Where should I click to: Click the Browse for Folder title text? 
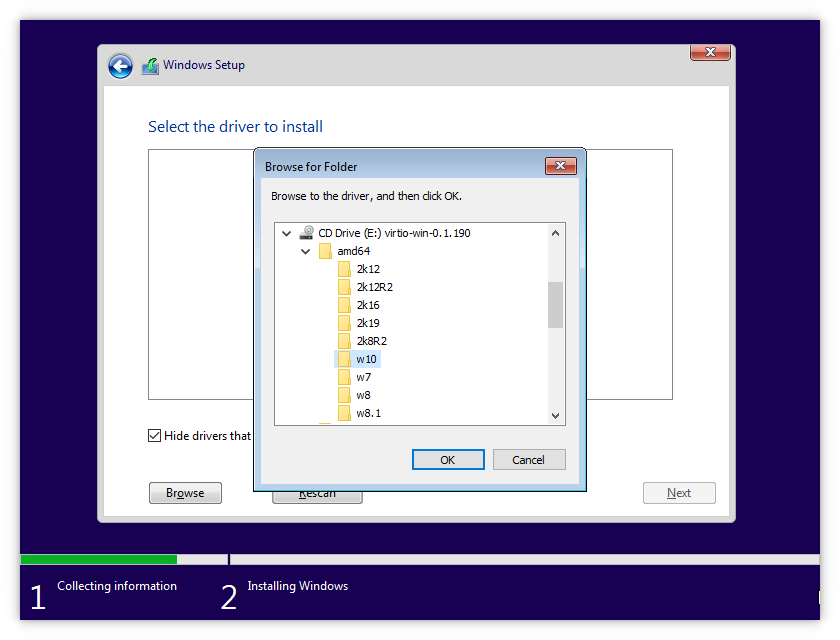(x=311, y=167)
